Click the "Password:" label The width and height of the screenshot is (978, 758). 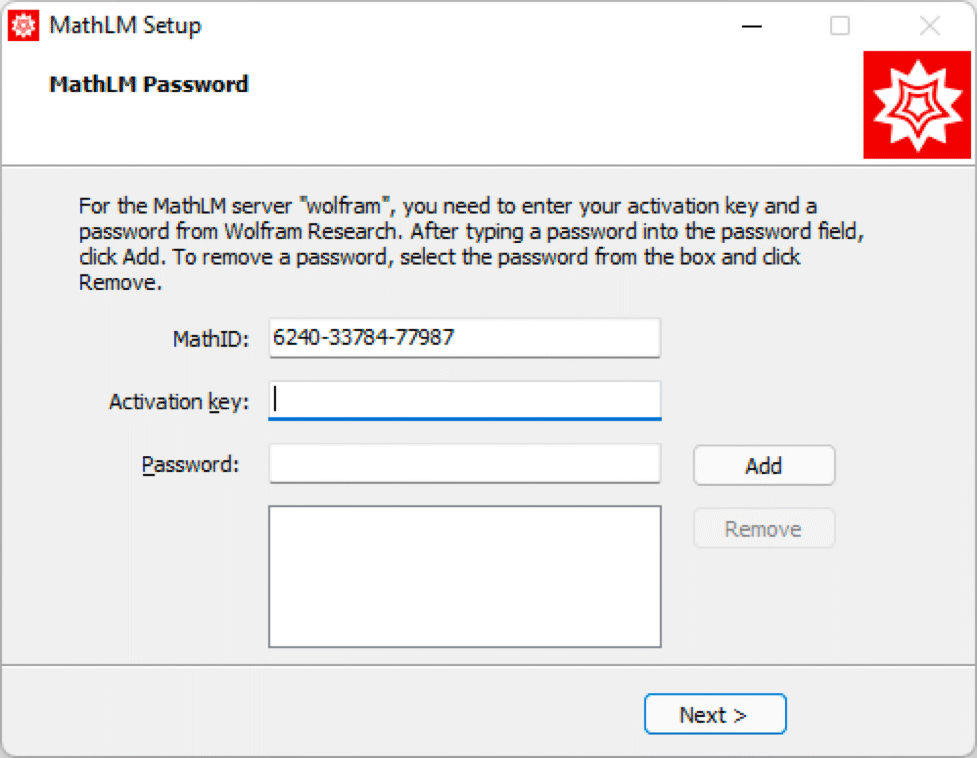190,465
